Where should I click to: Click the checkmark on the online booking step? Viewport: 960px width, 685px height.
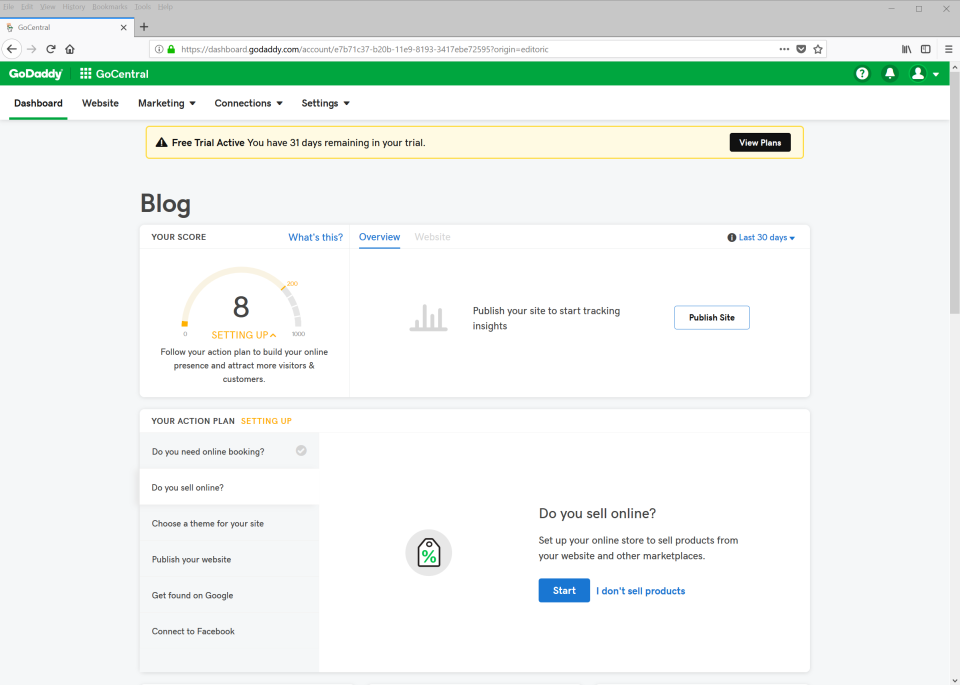coord(300,451)
